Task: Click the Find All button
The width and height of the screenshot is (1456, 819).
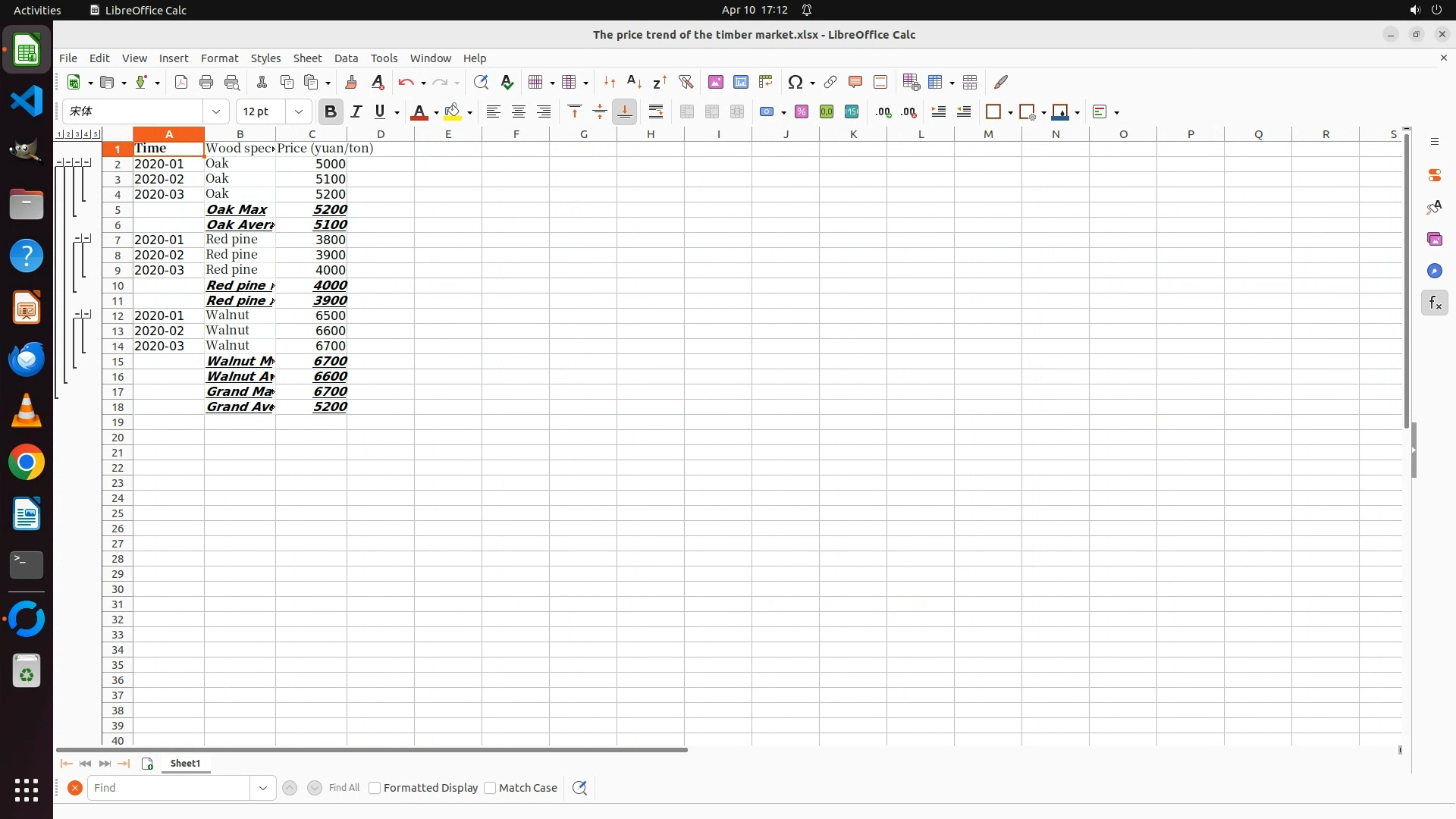Action: point(344,788)
